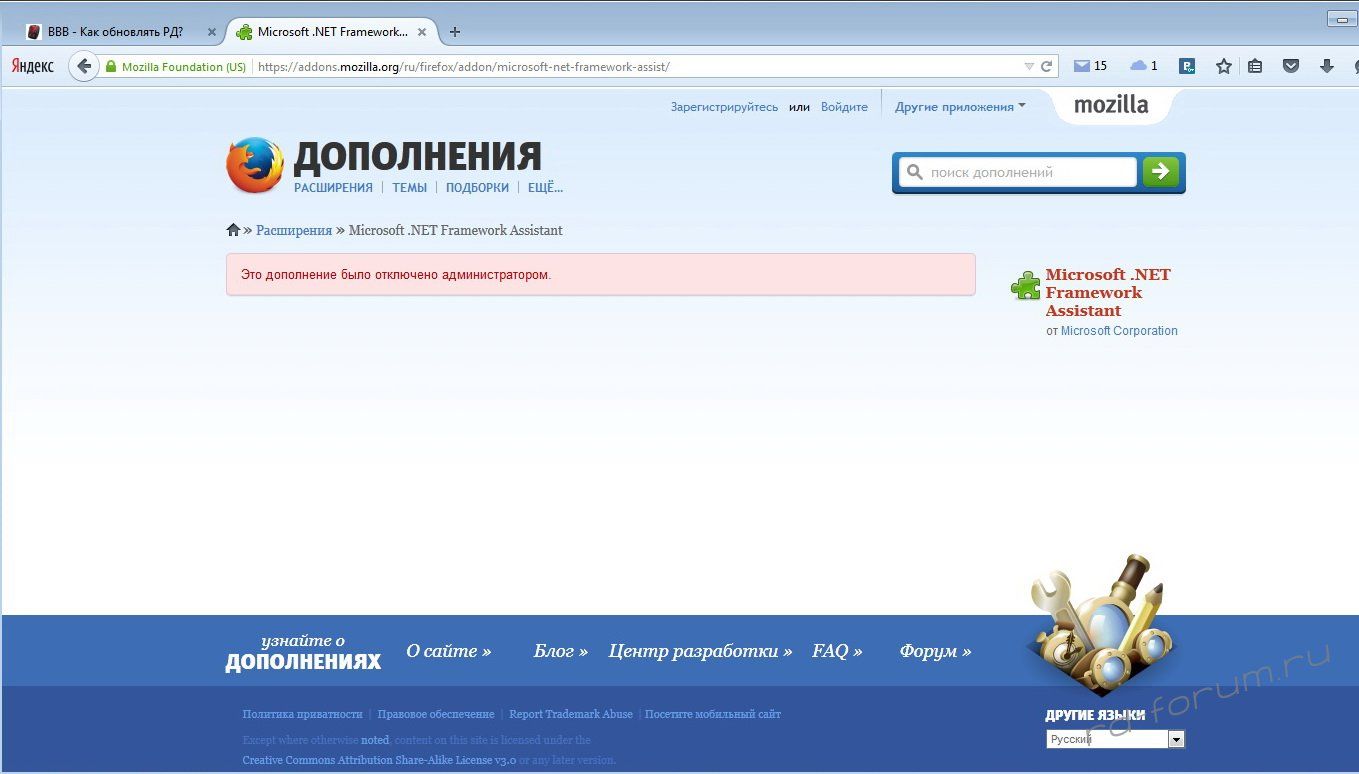Open a new tab with the plus button
The width and height of the screenshot is (1359, 774).
click(455, 32)
